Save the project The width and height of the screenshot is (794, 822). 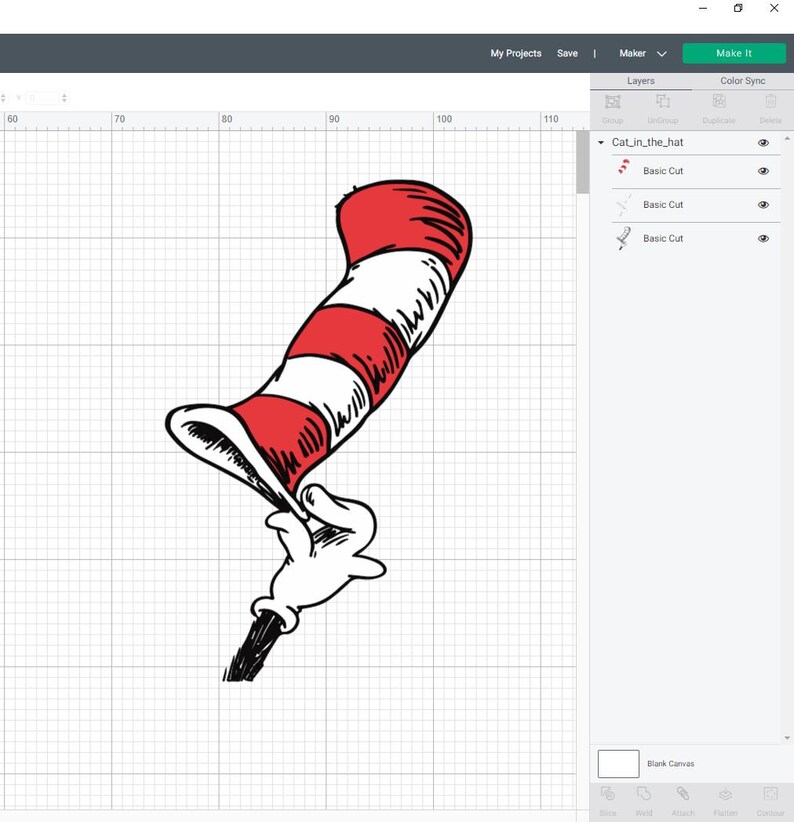(x=567, y=53)
